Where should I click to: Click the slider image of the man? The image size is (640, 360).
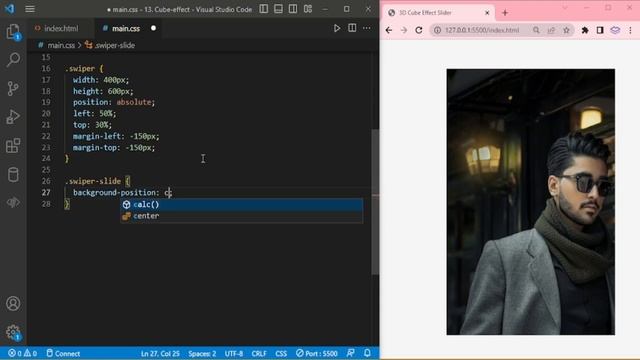coord(531,202)
